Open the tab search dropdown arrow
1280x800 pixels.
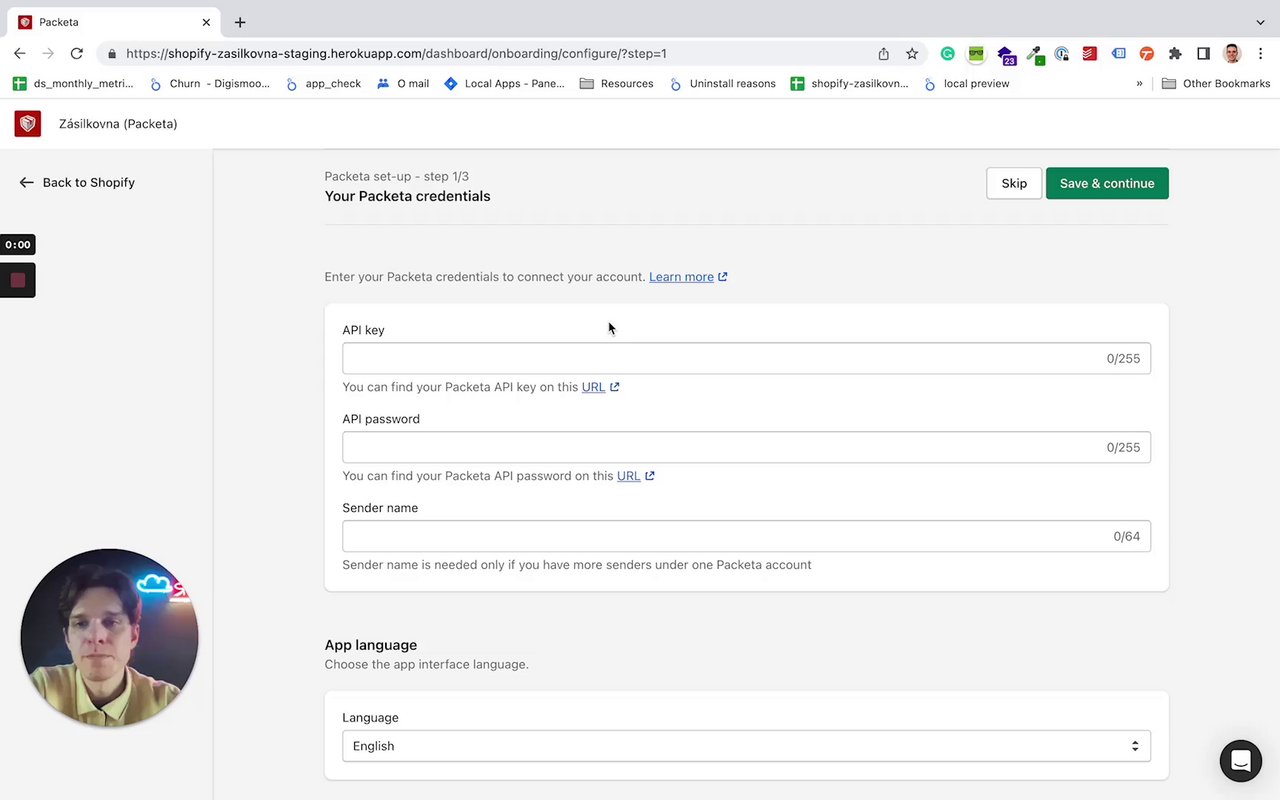pos(1260,22)
